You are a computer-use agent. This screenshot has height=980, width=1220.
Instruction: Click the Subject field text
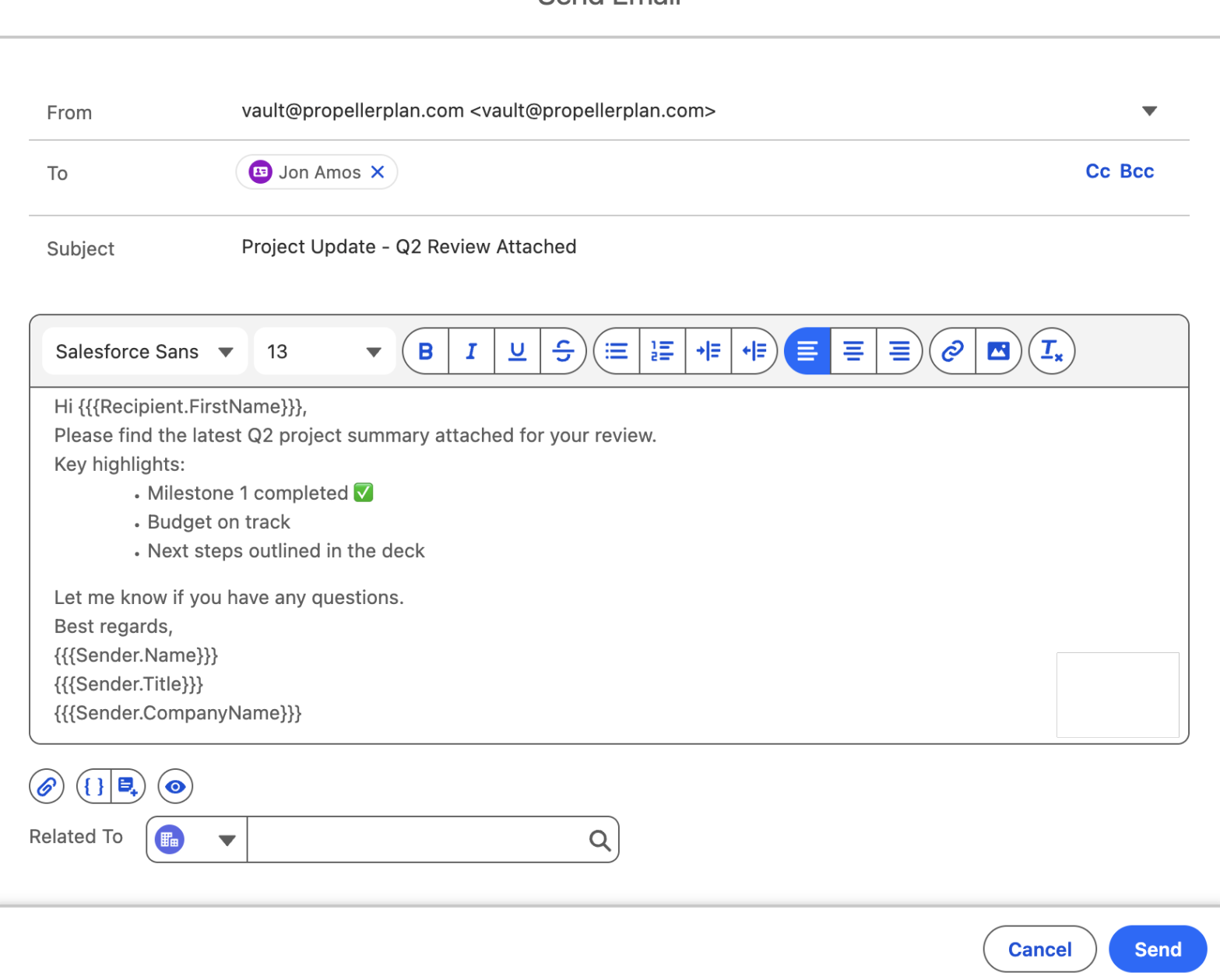coord(409,247)
